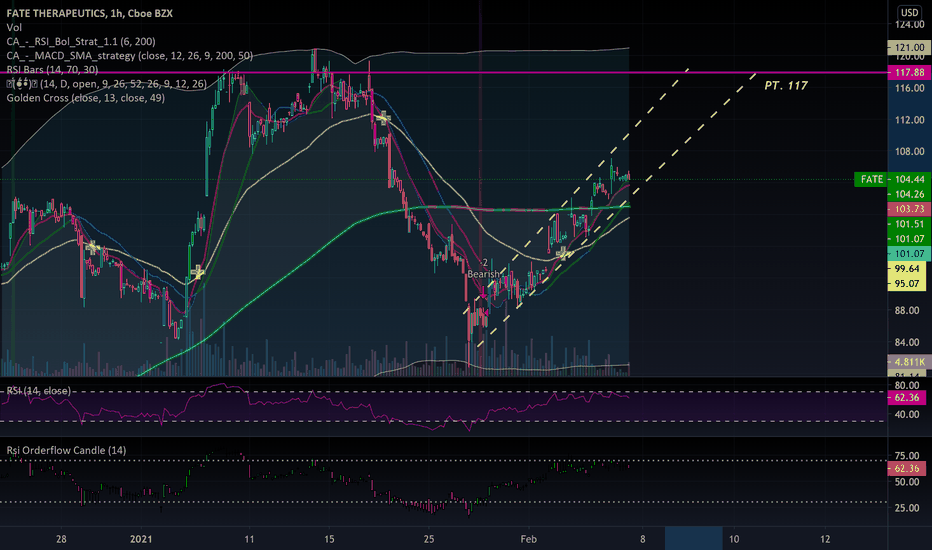Click the USD currency button
Screen dimensions: 932x550
pyautogui.click(x=909, y=12)
